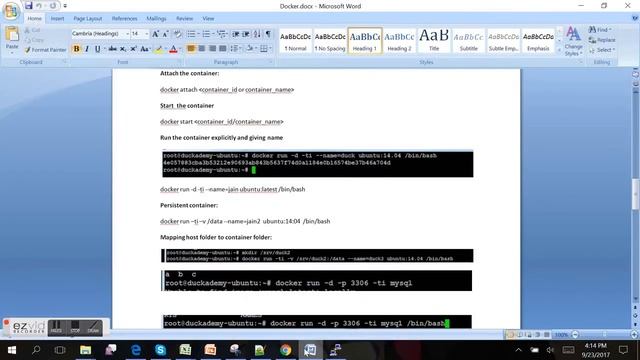Shrink font size with the small A button
This screenshot has height=360, width=640.
pyautogui.click(x=165, y=34)
